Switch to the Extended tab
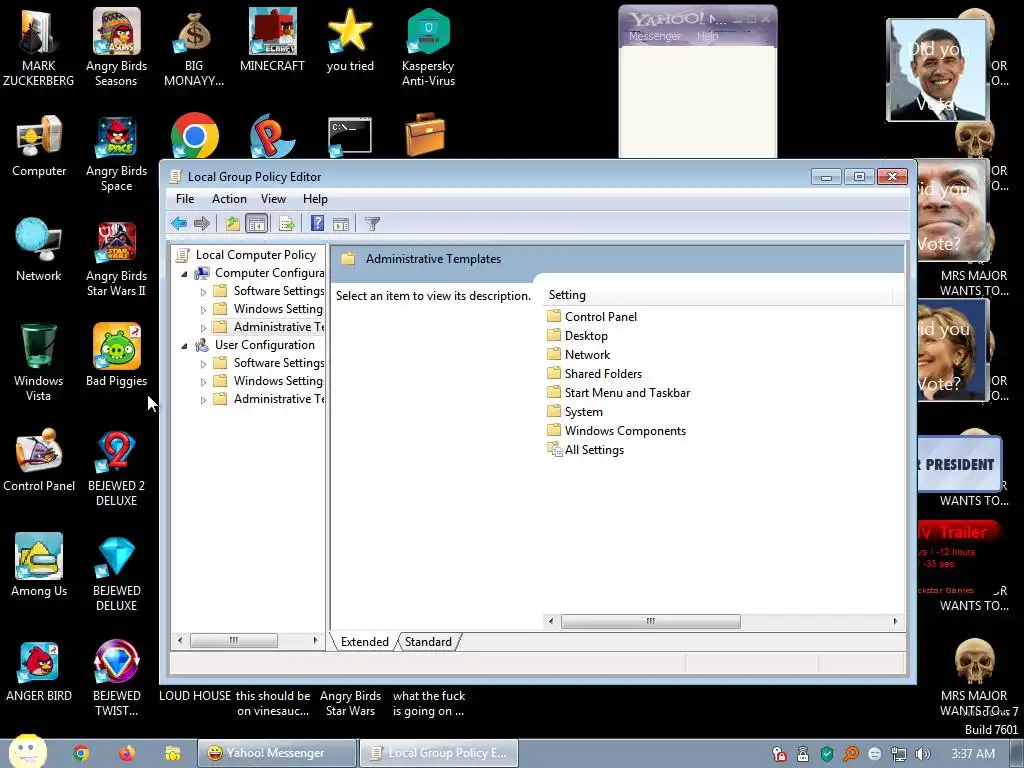 coord(364,642)
